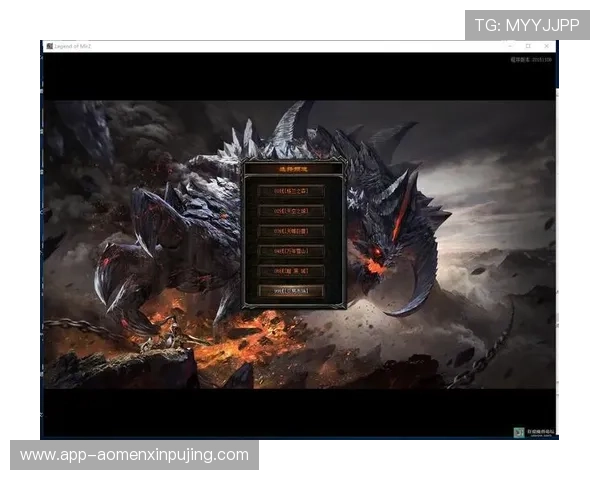Enter the highlighted bottom server in the list
This screenshot has height=480, width=600.
click(x=291, y=290)
